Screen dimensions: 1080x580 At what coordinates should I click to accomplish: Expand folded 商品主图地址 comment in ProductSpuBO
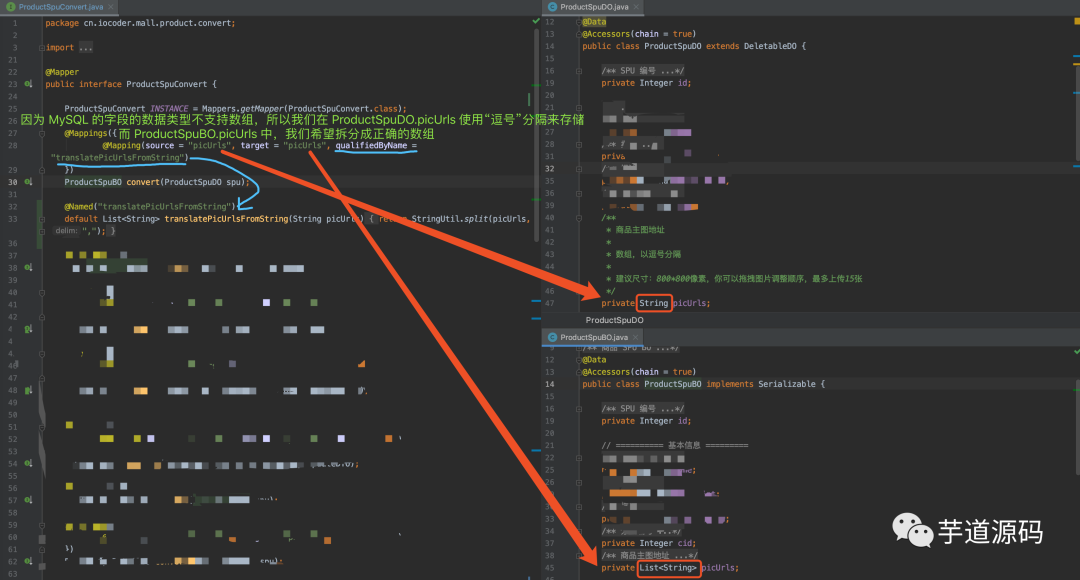coord(579,555)
